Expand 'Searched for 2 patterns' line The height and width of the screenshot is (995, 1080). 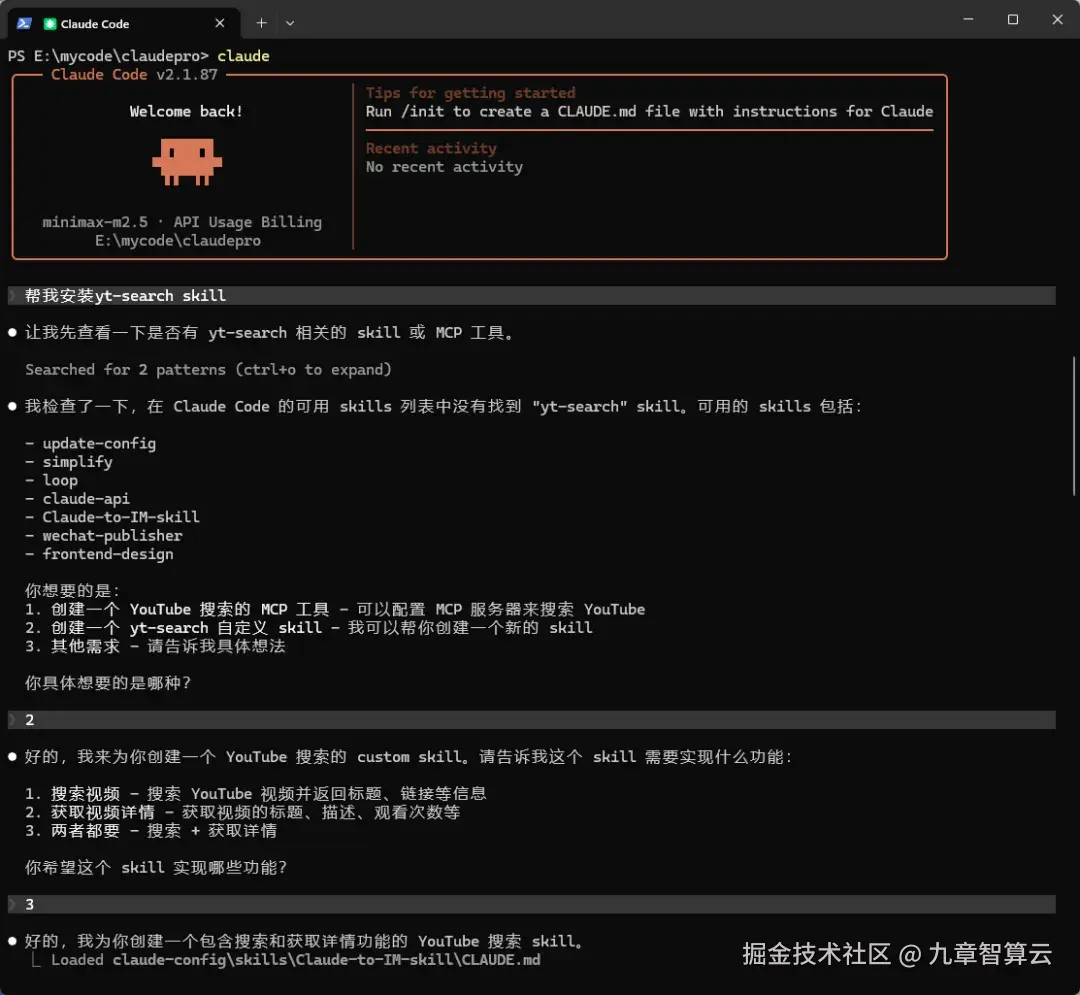point(208,370)
